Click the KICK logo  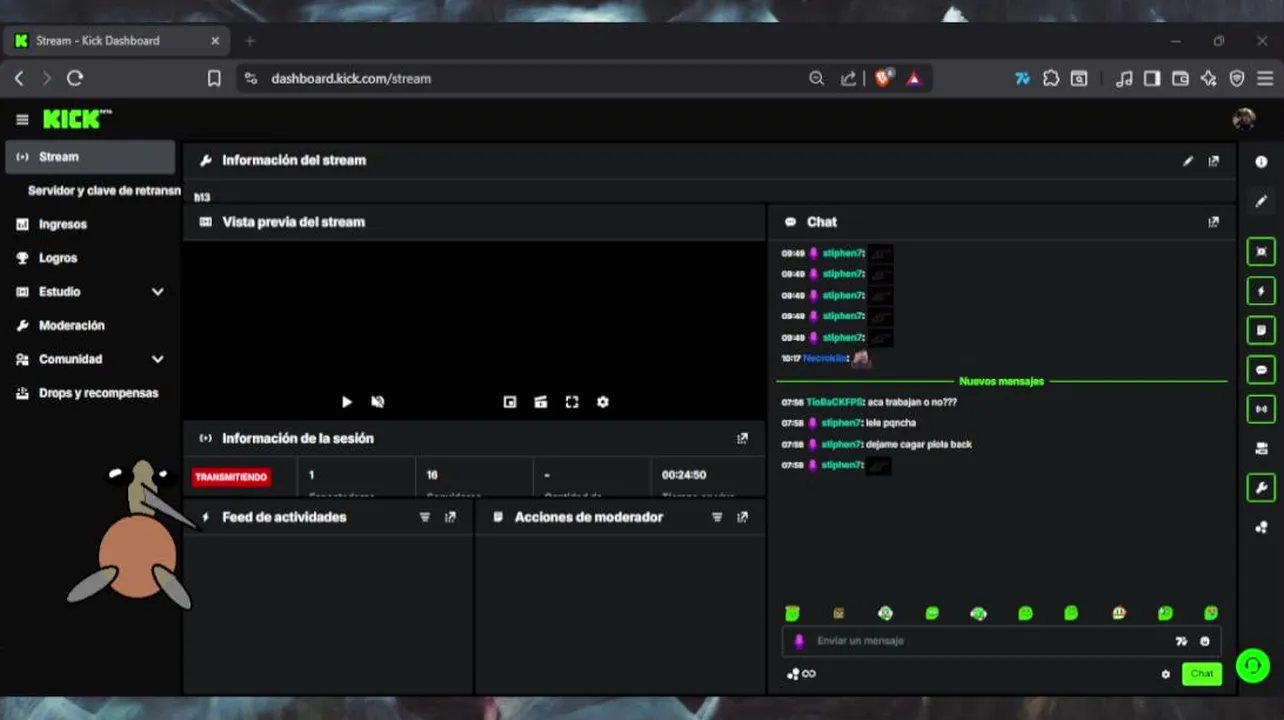point(76,119)
